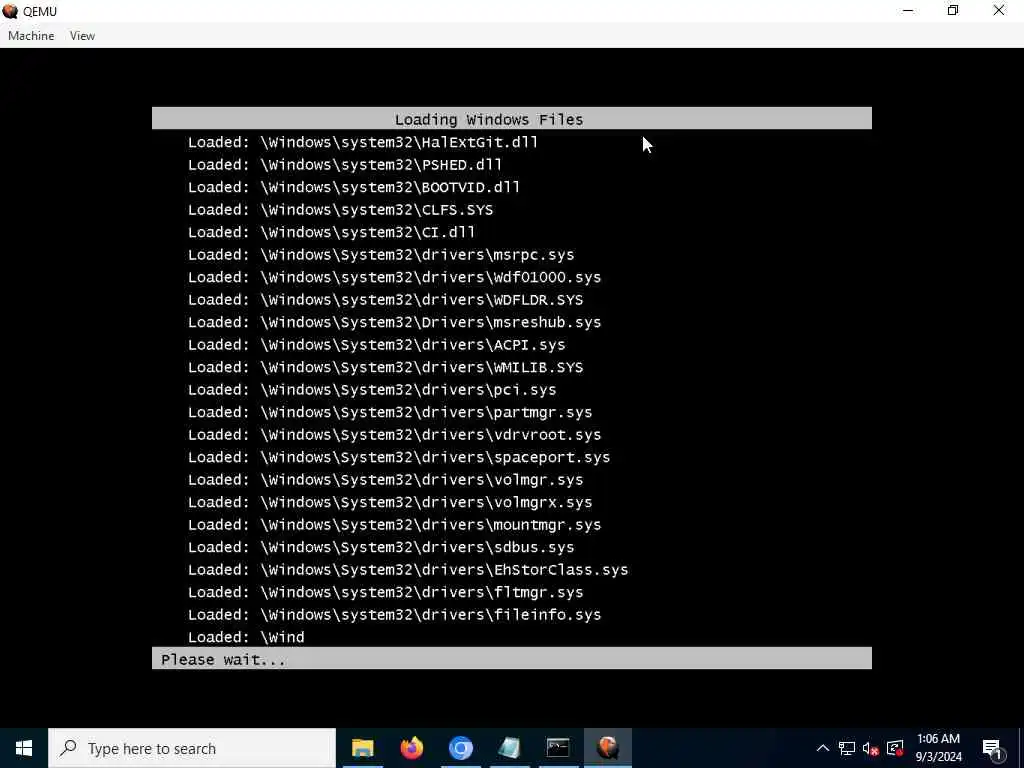The image size is (1024, 768).
Task: Click the sdbus.sys loaded line
Action: 381,548
